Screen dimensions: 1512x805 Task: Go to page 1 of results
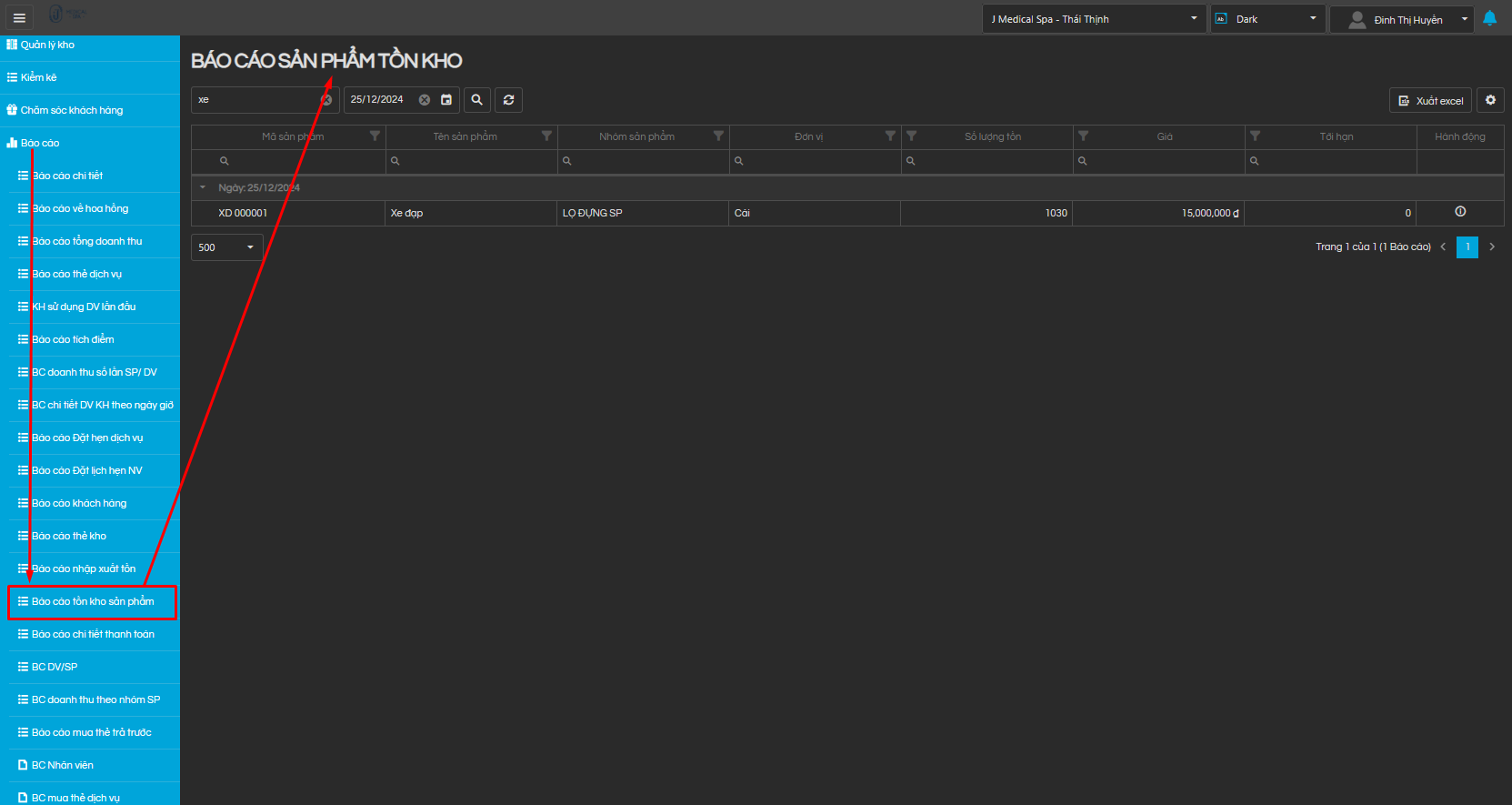(x=1467, y=247)
